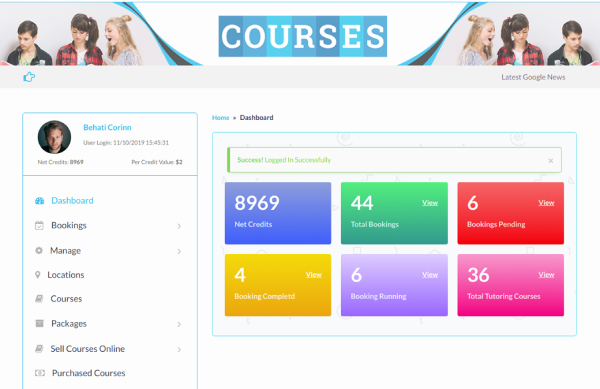Click the Packages box icon
This screenshot has height=389, width=600.
pos(39,324)
